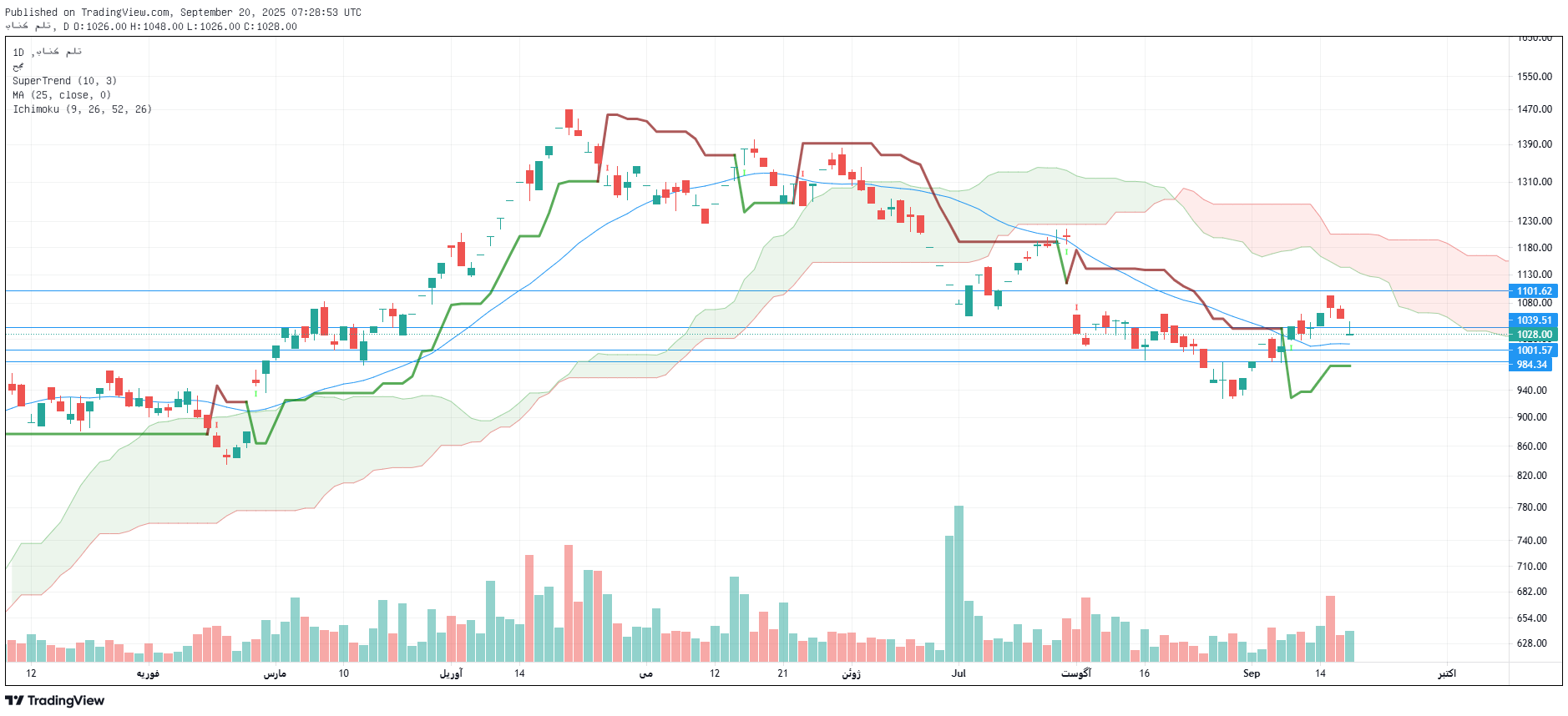Select the MA (25, close, 0) legend
1568x716 pixels.
pos(61,95)
